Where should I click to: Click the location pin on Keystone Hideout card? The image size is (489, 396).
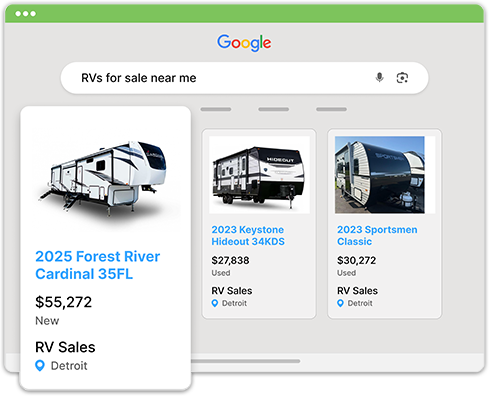(x=215, y=303)
